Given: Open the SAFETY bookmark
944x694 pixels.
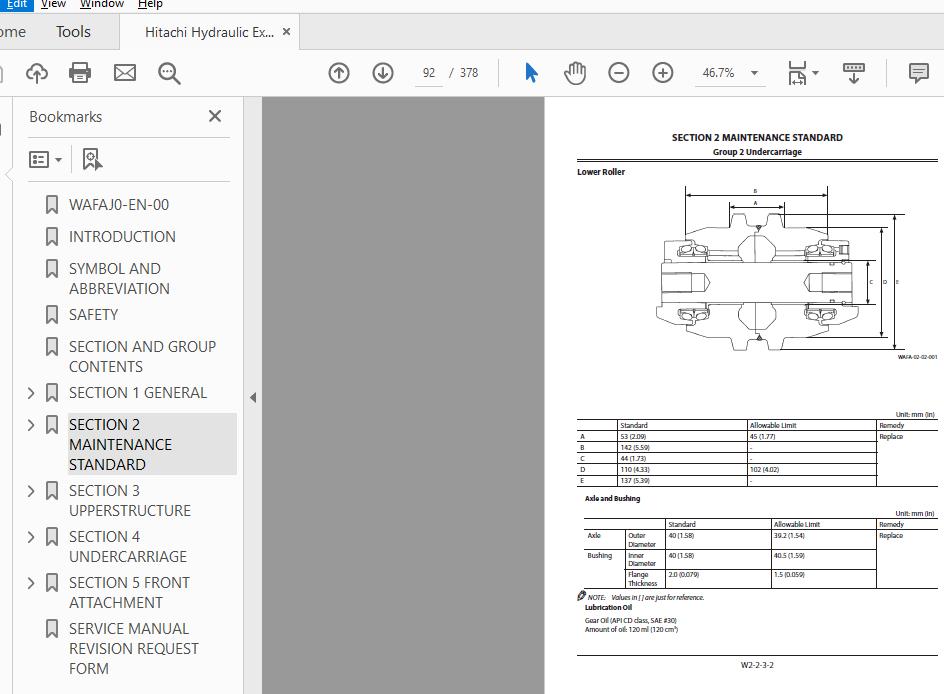Looking at the screenshot, I should (93, 314).
